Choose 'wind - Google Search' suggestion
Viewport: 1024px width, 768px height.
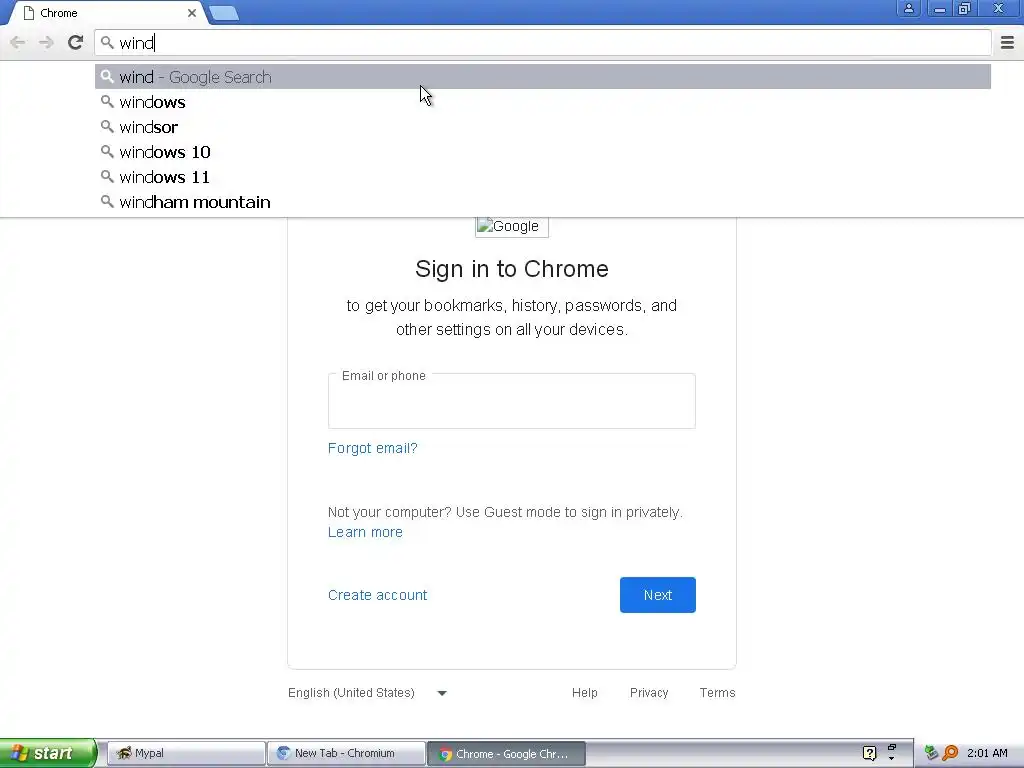point(543,77)
